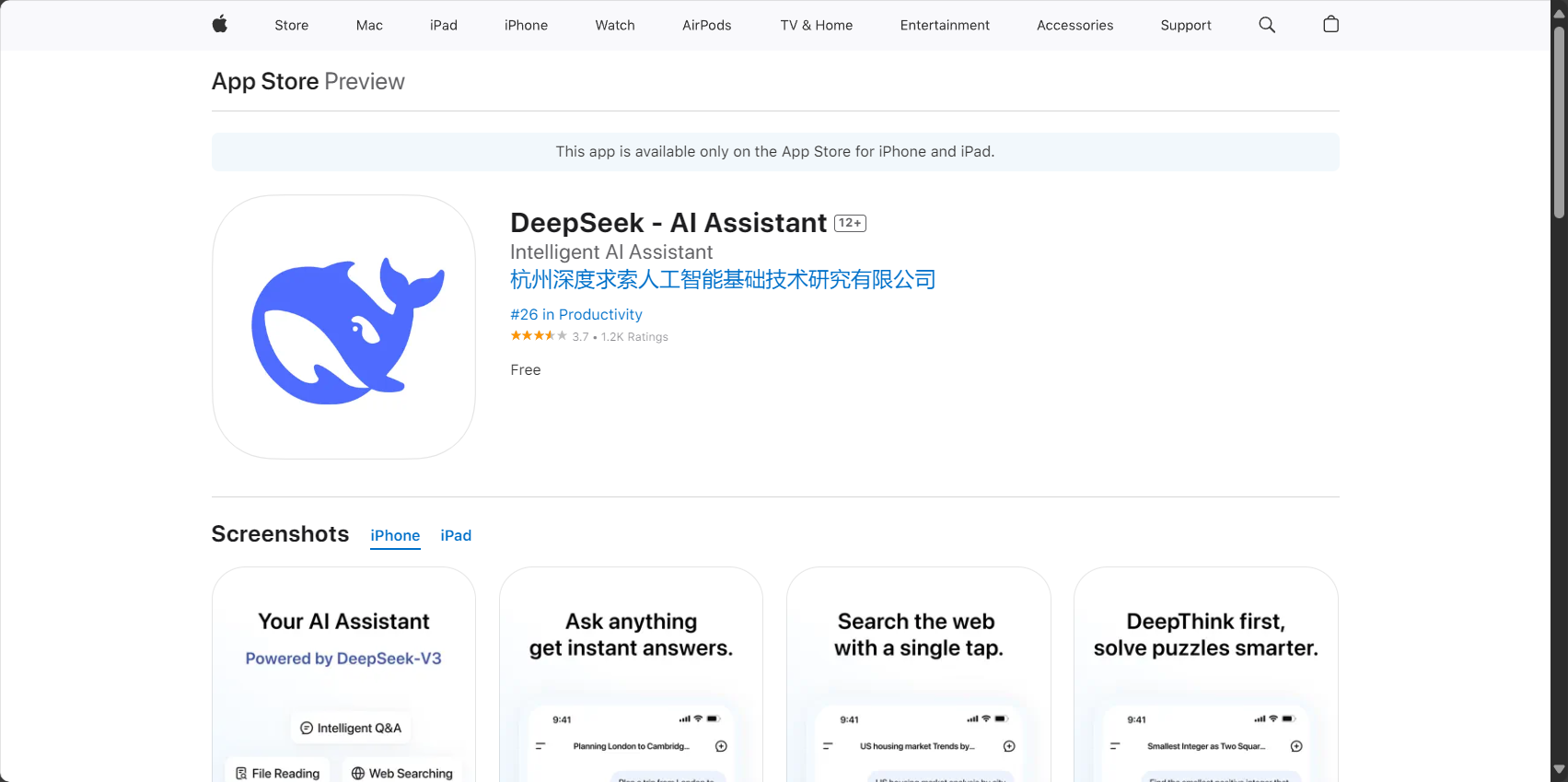This screenshot has width=1568, height=782.
Task: Click the new chat plus icon beside 'US housing market'
Action: click(x=1009, y=746)
